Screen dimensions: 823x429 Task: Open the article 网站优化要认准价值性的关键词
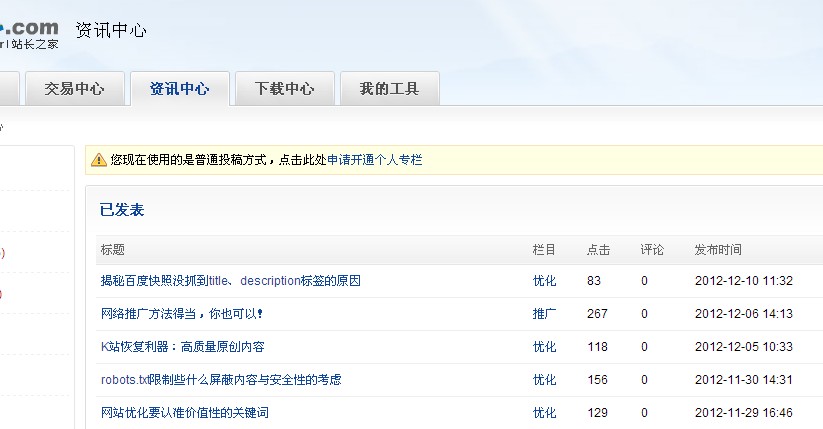(184, 413)
